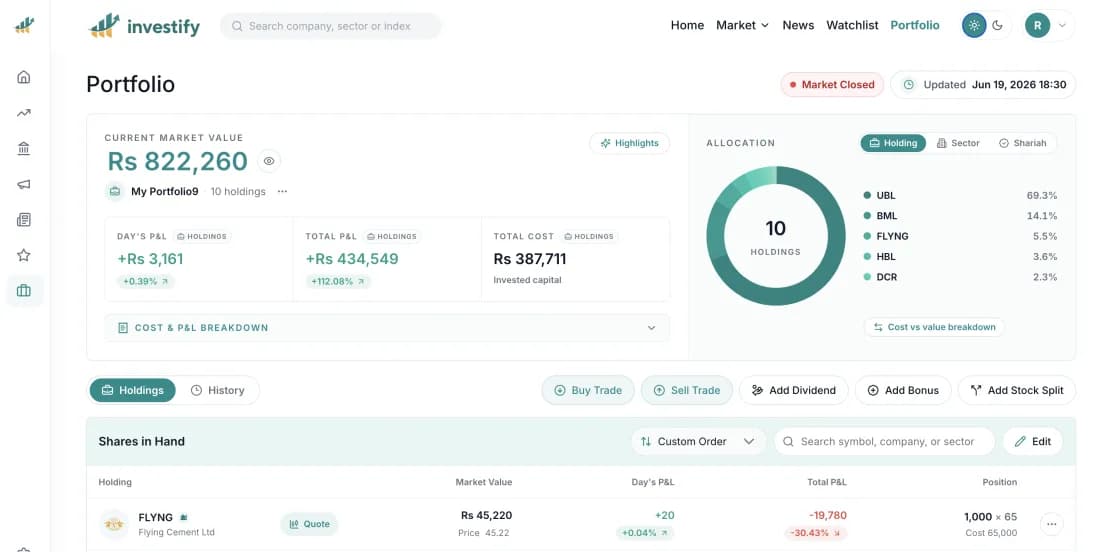This screenshot has height=552, width=1120.
Task: Focus the symbol, company, or sector search
Action: [x=884, y=441]
